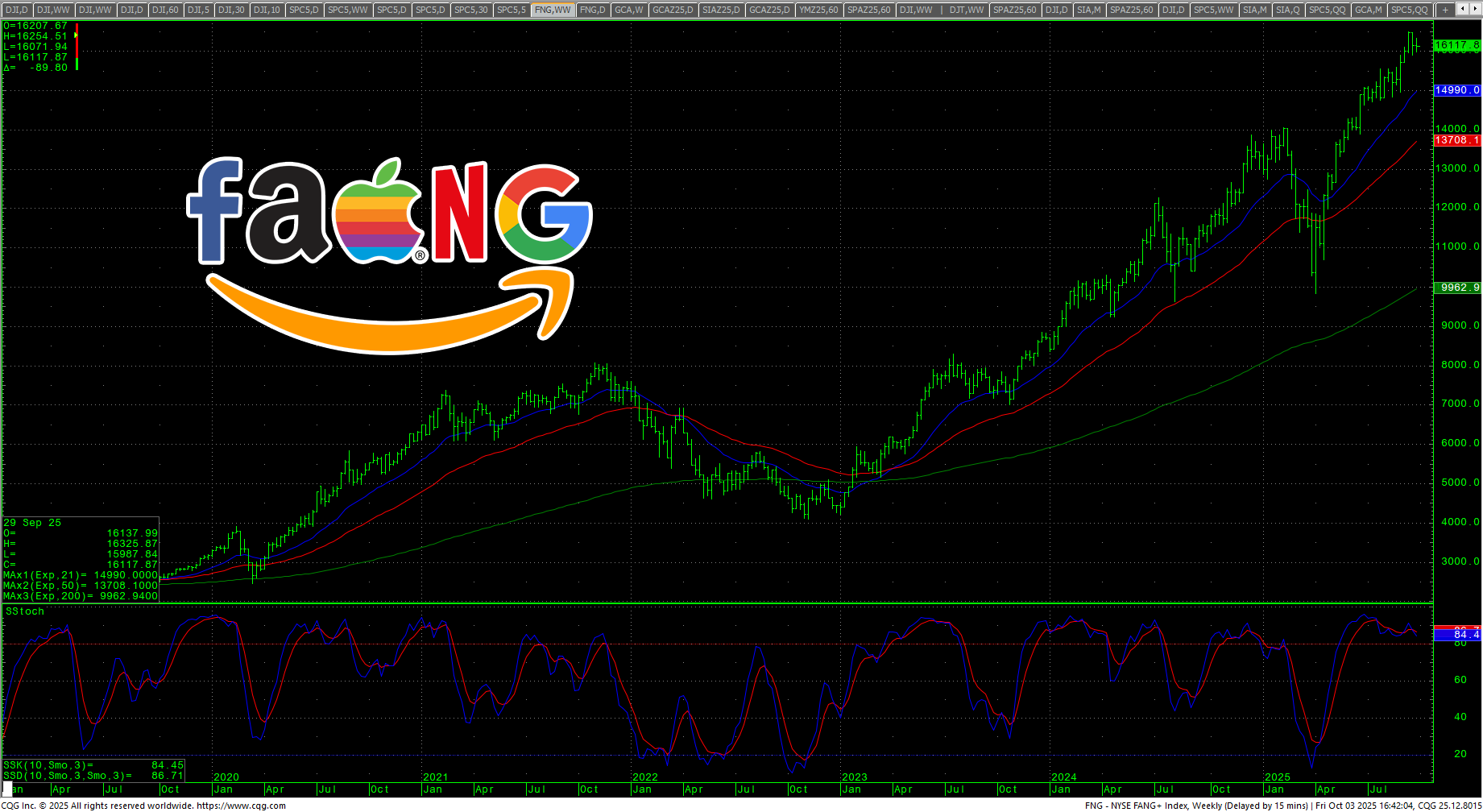Viewport: 1483px width, 812px height.
Task: Click the SStoch study label
Action: tap(25, 611)
